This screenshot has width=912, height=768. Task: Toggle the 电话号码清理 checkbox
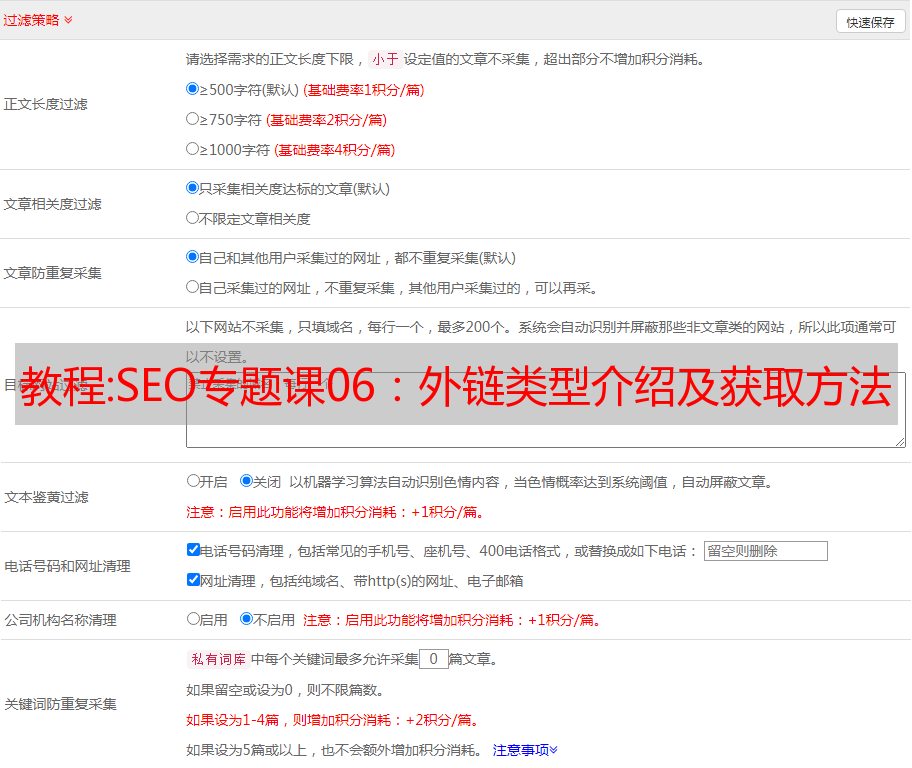pyautogui.click(x=193, y=550)
